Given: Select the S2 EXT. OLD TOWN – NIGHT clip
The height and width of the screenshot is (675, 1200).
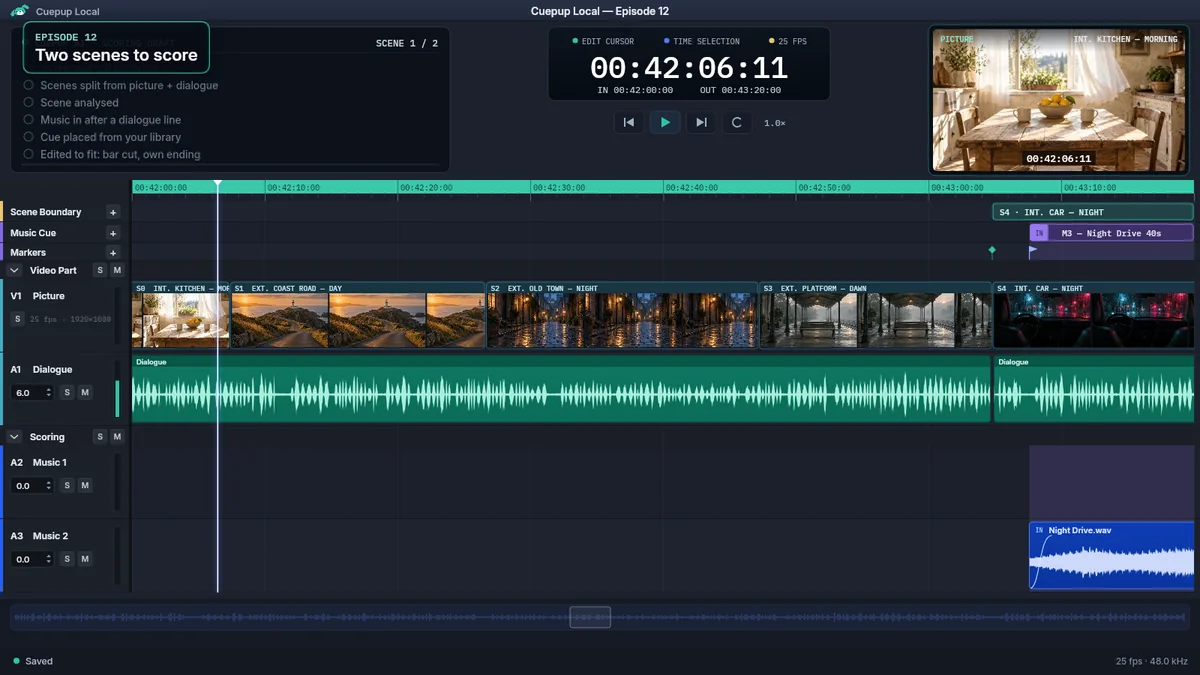Looking at the screenshot, I should click(622, 315).
